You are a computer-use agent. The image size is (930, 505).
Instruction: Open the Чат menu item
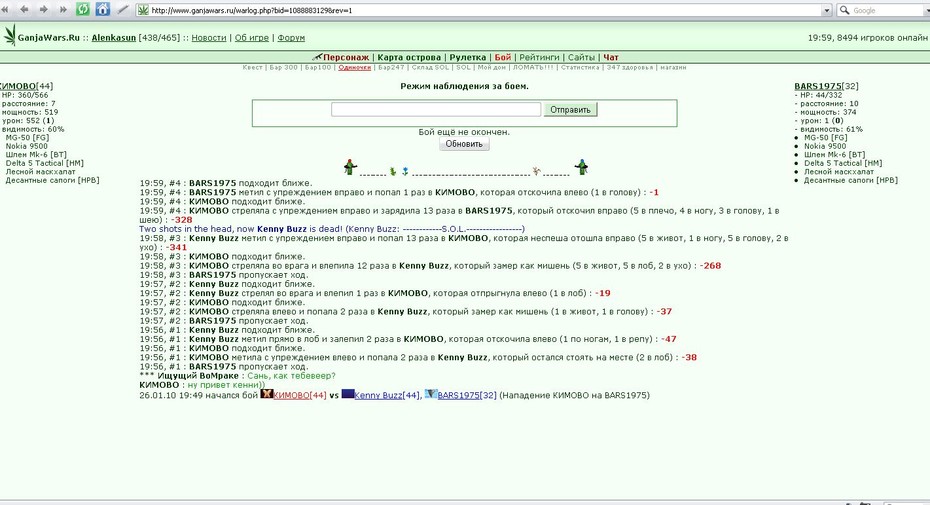tap(611, 58)
